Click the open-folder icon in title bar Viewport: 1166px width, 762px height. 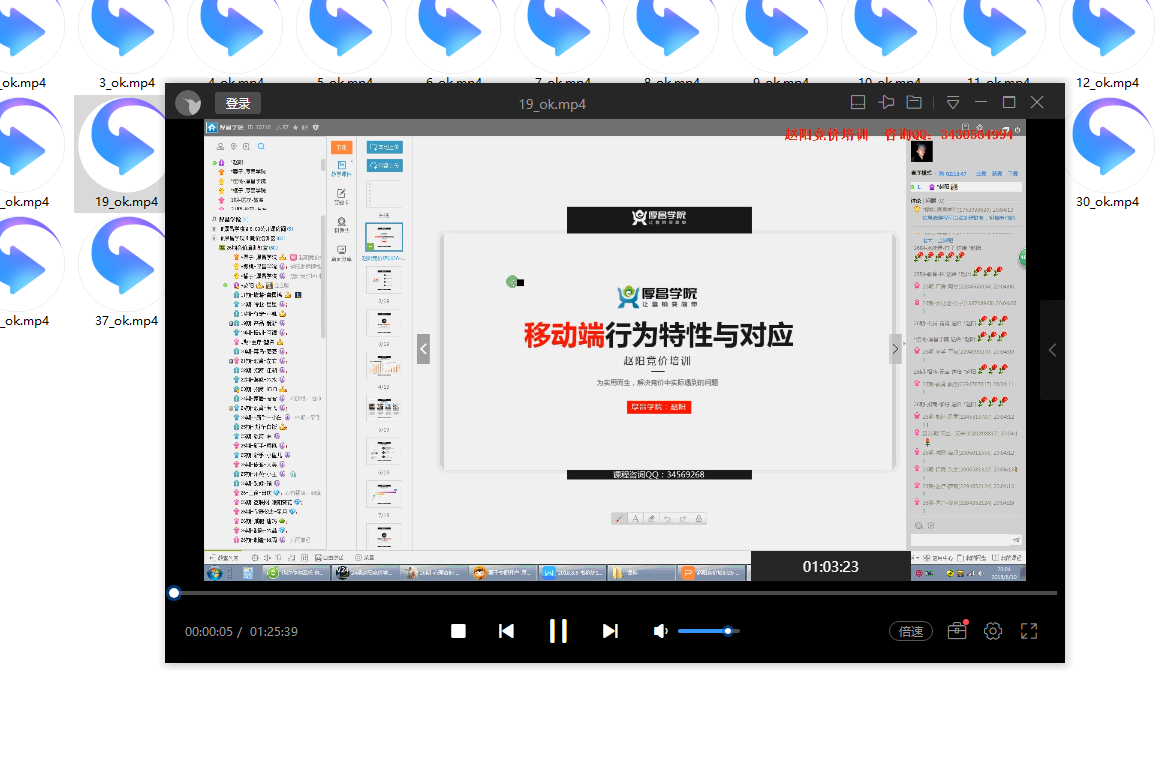[x=914, y=103]
